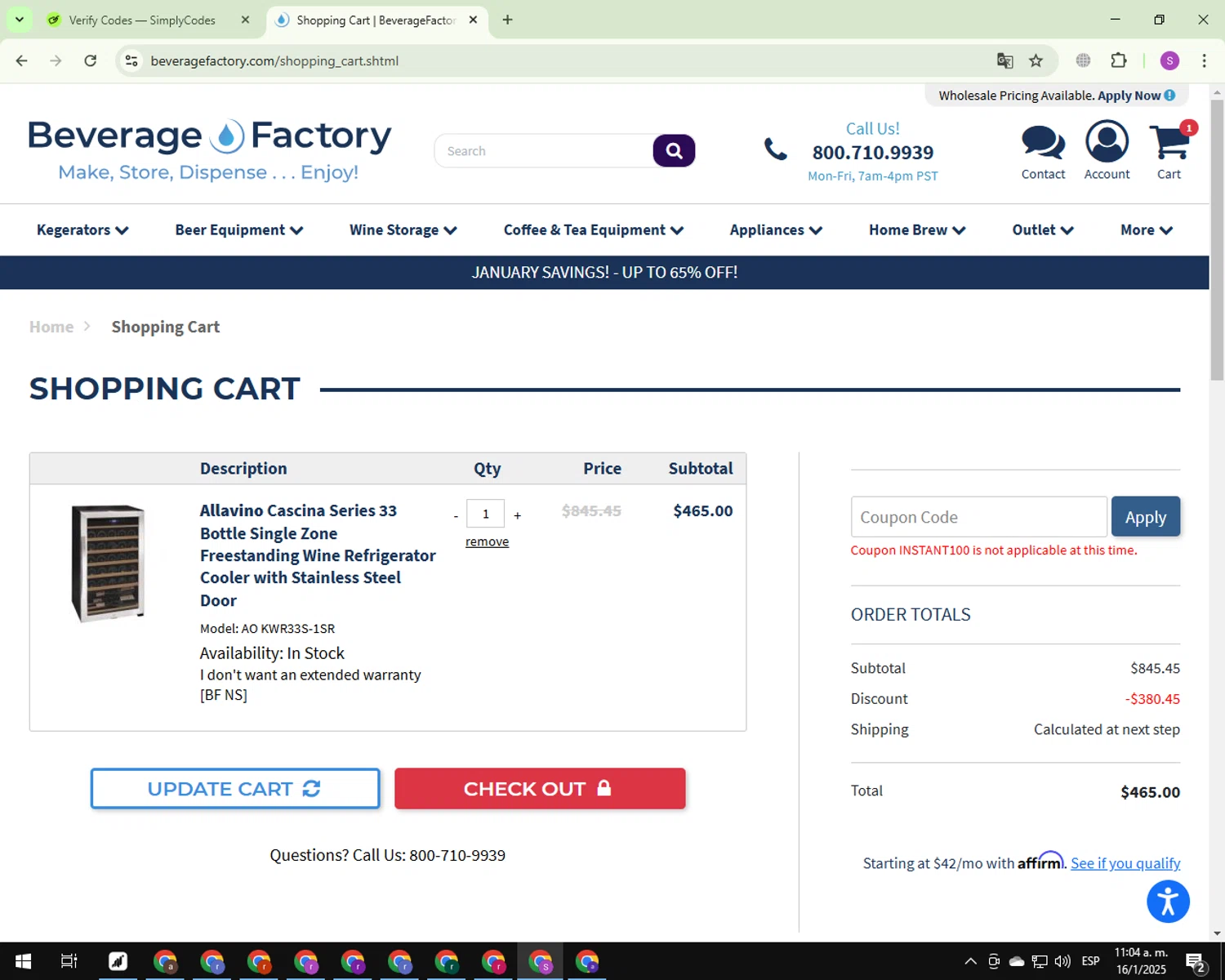The image size is (1225, 980).
Task: Close the Shopping Cart tab
Action: tap(473, 20)
